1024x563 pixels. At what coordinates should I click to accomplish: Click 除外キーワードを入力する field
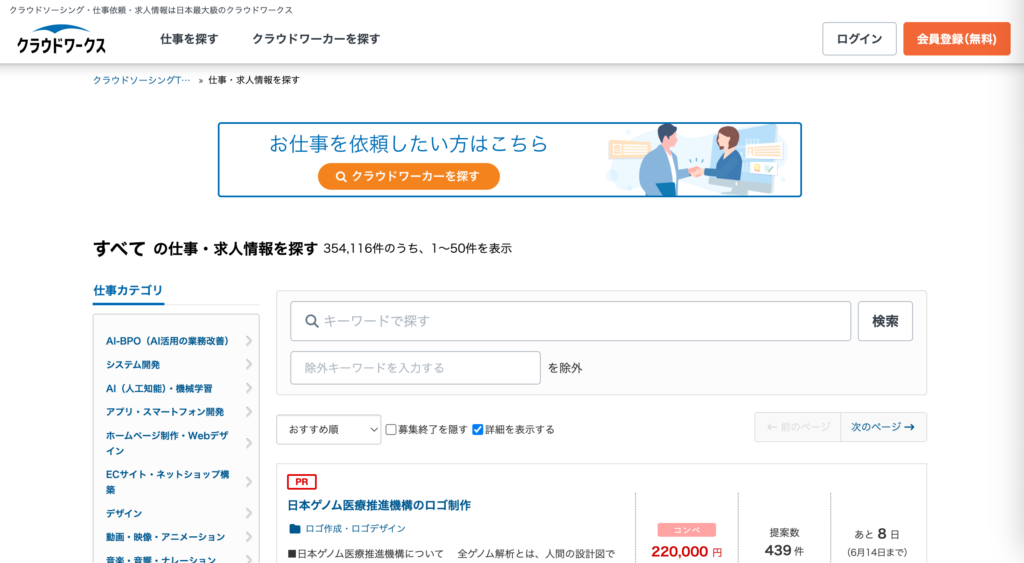click(x=415, y=368)
